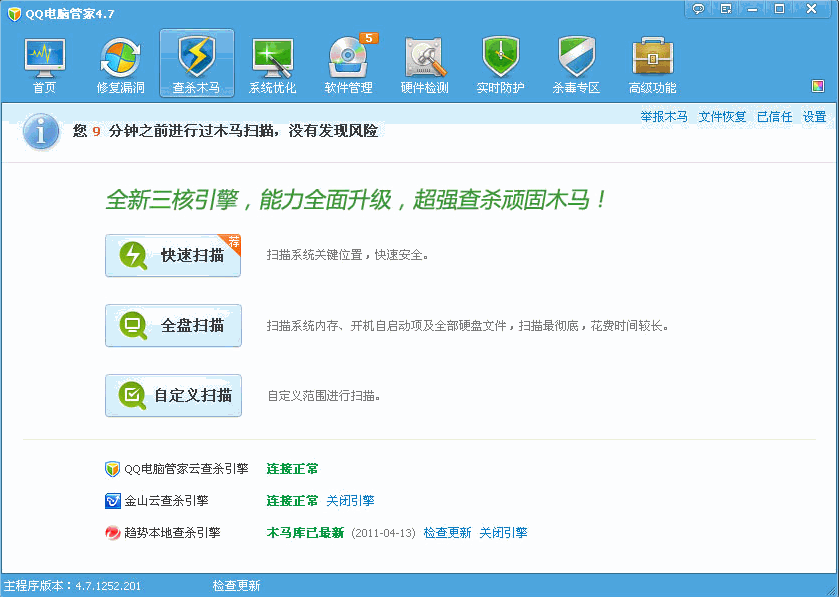Screen dimensions: 839x597
Task: Click the skin color palette icon
Action: pyautogui.click(x=818, y=86)
